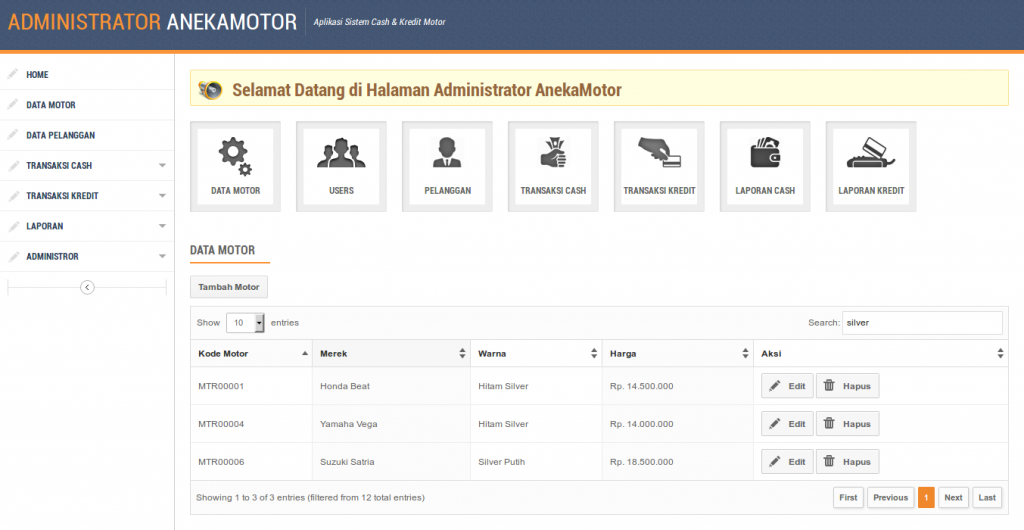This screenshot has height=530, width=1024.
Task: Select the MTR00006 code cell
Action: [251, 461]
